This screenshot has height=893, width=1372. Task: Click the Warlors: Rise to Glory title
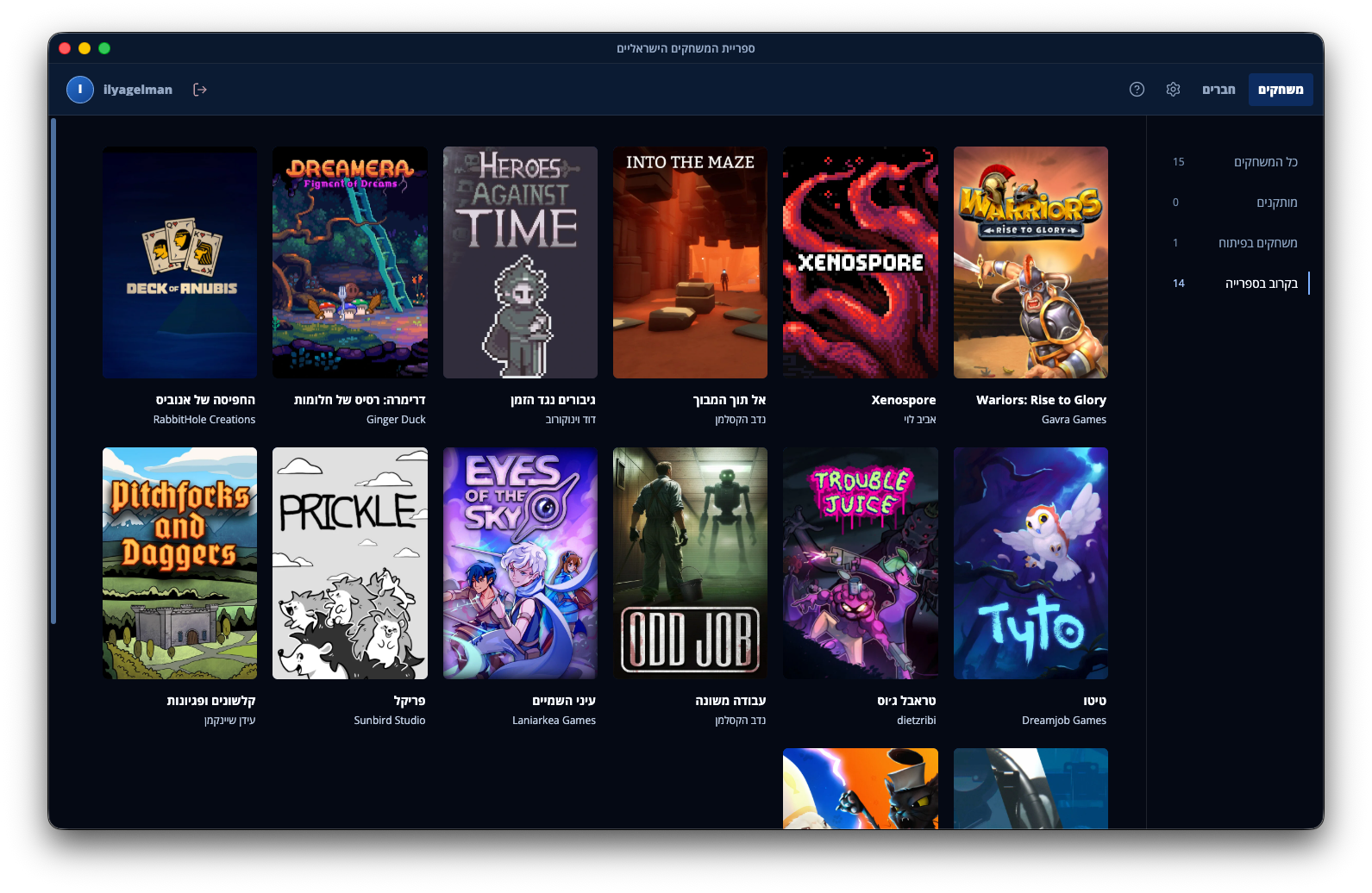point(1041,400)
